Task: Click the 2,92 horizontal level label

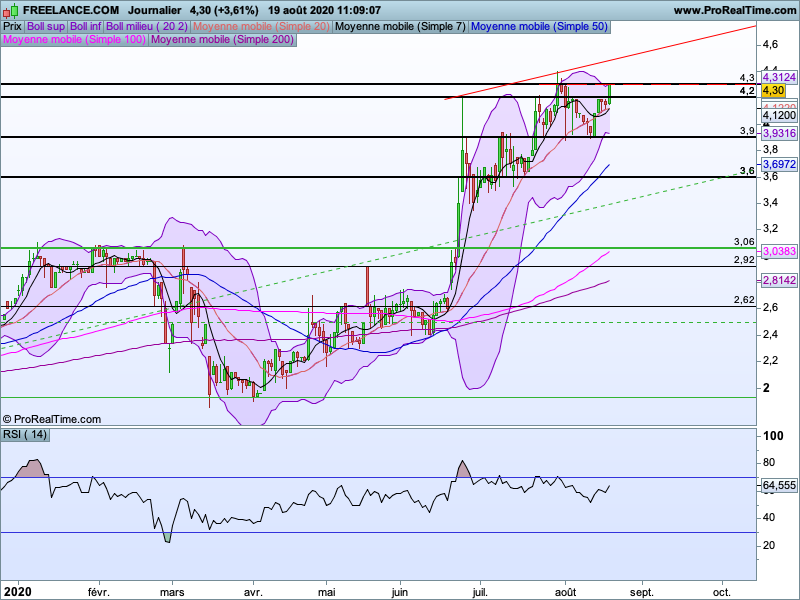Action: (x=744, y=260)
